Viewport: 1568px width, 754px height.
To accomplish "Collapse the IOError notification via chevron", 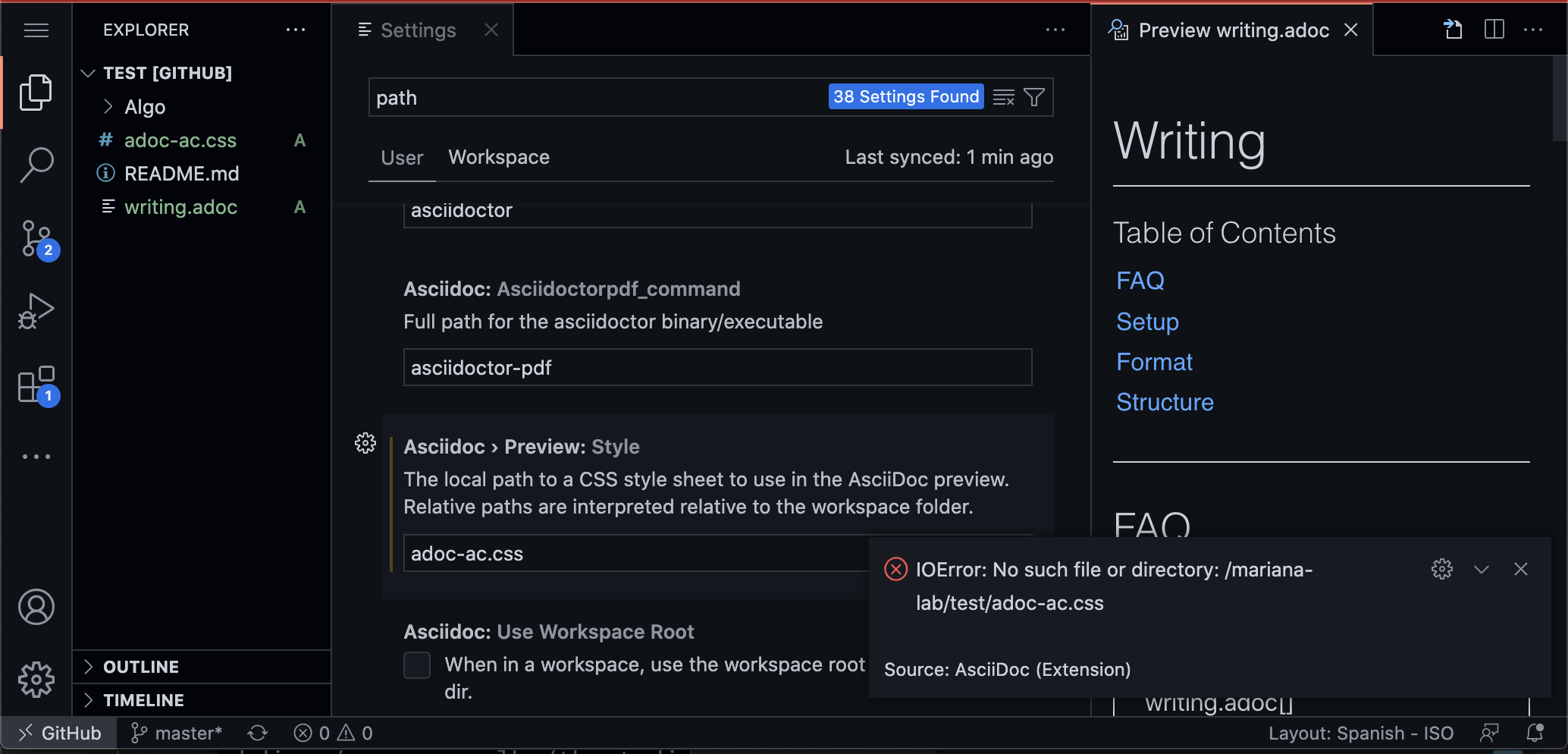I will pyautogui.click(x=1482, y=569).
